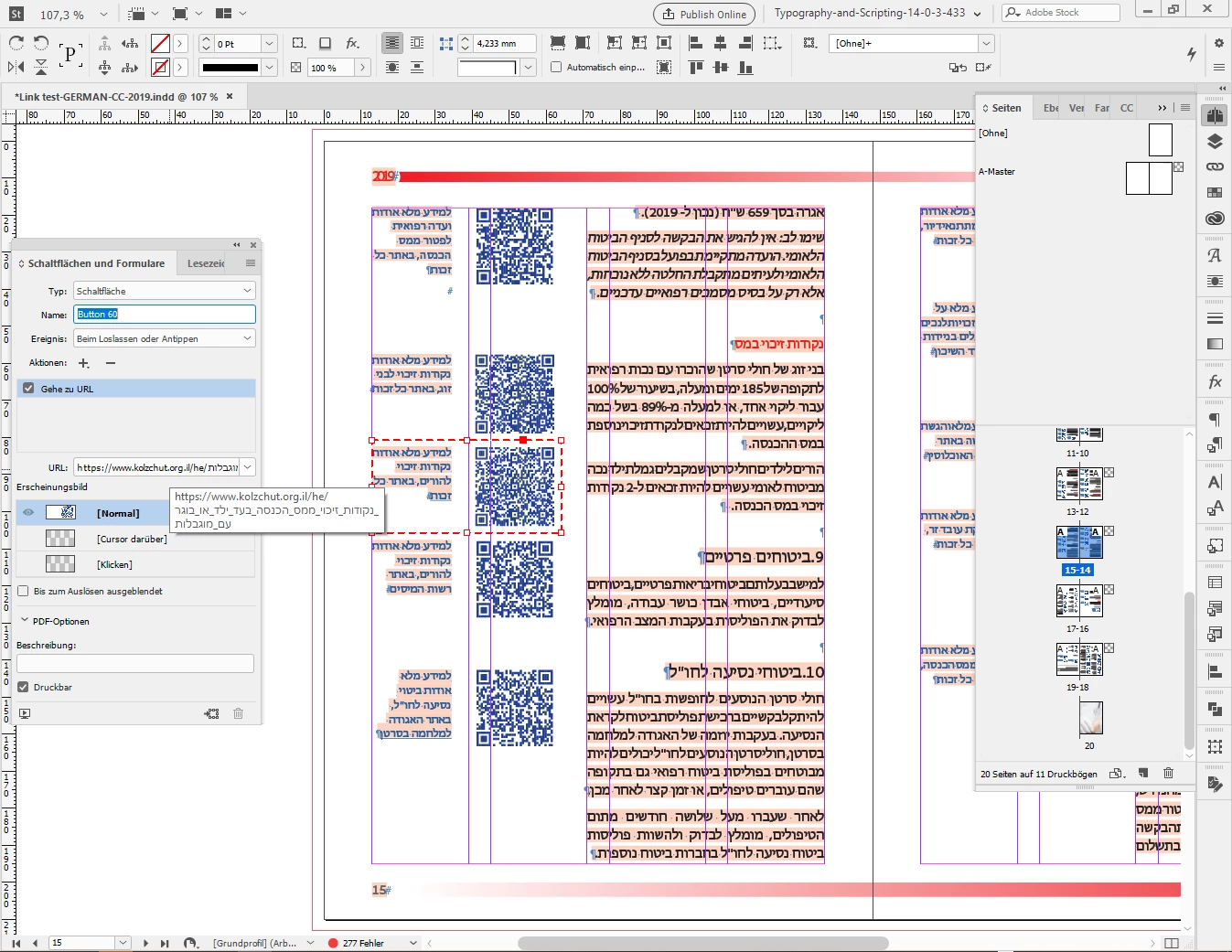This screenshot has width=1232, height=952.
Task: Add action plus icon next to Aktionen
Action: [x=84, y=363]
